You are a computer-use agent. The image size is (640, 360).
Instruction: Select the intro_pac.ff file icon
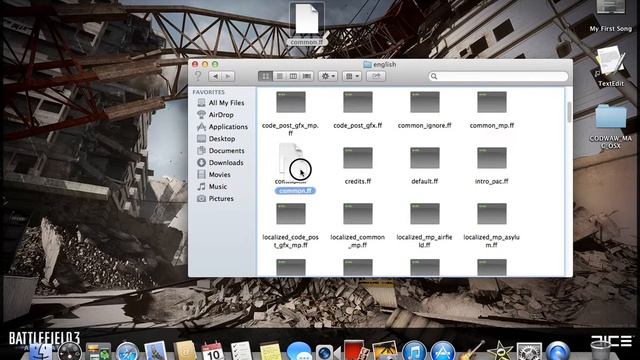click(491, 158)
